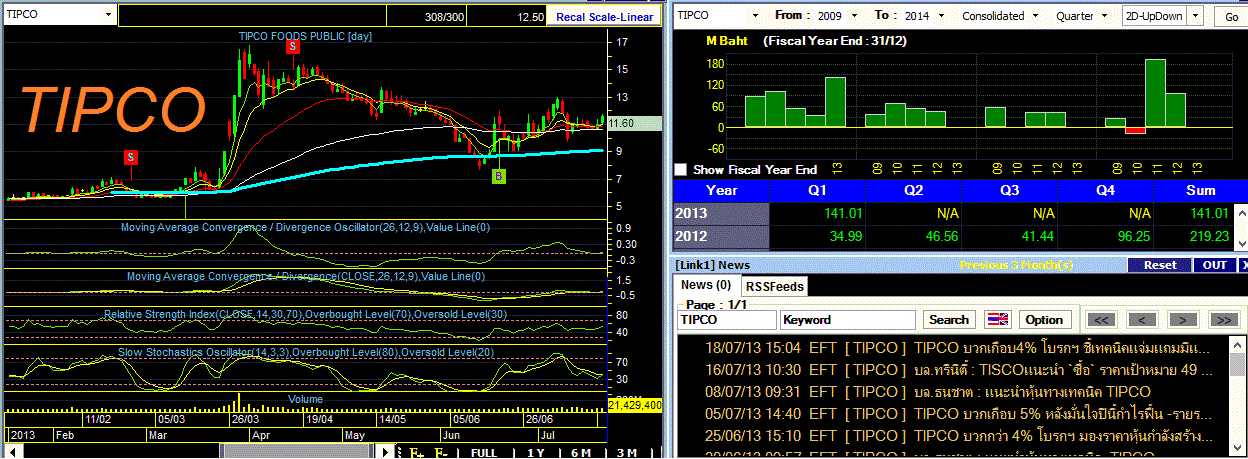Click the green B buy signal marker
The height and width of the screenshot is (459, 1248).
(x=498, y=176)
